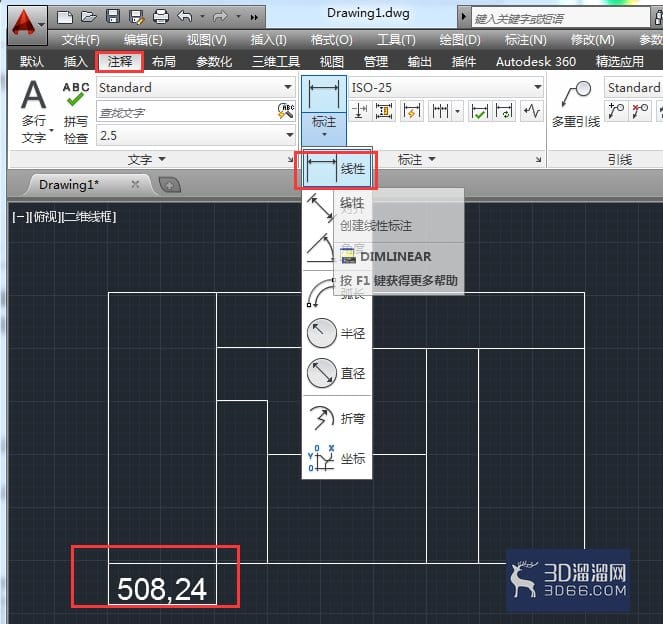Viewport: 663px width, 624px height.
Task: Switch to the 布局 ribbon tab
Action: [x=164, y=62]
